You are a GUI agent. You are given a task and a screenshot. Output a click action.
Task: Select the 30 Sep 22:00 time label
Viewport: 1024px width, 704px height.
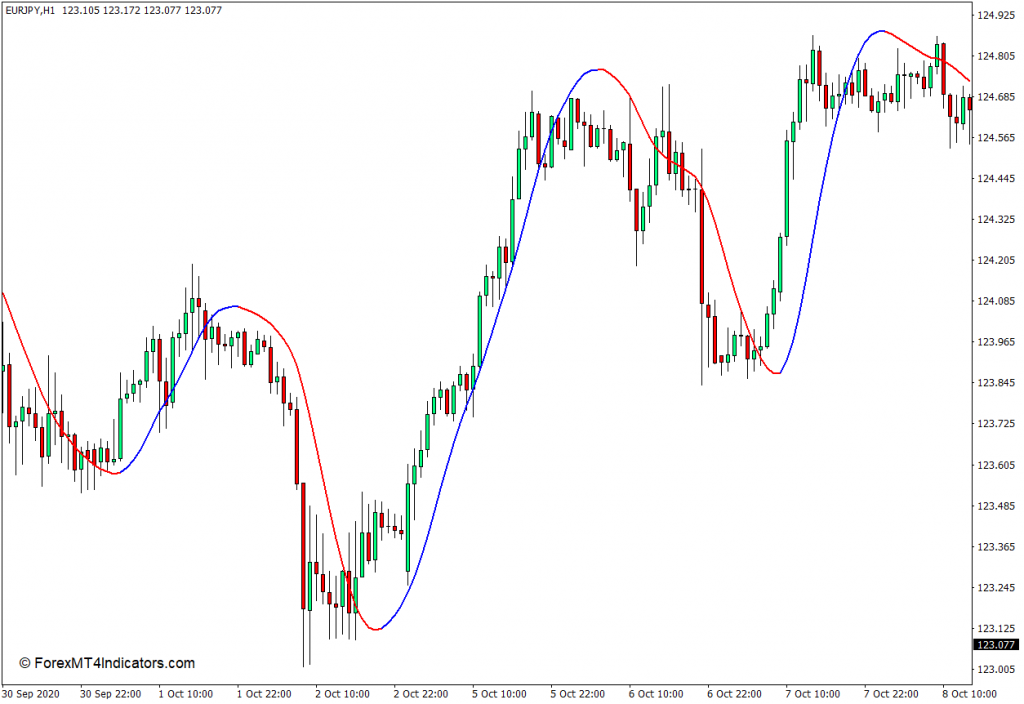click(110, 694)
